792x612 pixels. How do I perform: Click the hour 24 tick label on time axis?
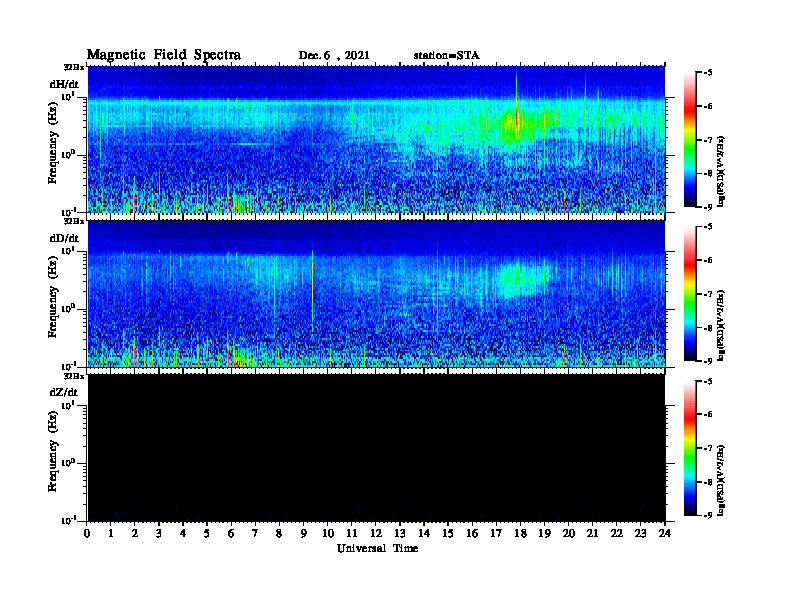(x=665, y=533)
